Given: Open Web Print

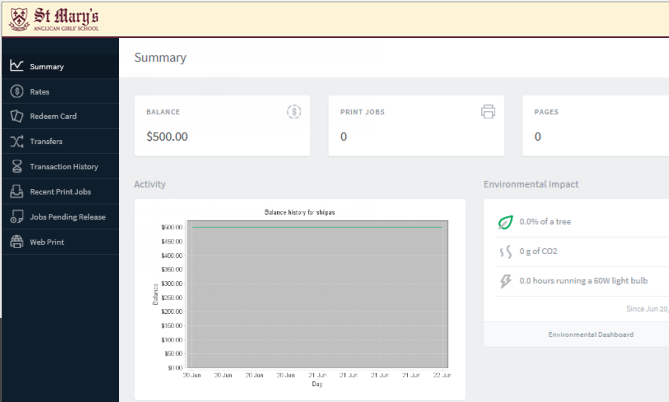Looking at the screenshot, I should point(61,242).
